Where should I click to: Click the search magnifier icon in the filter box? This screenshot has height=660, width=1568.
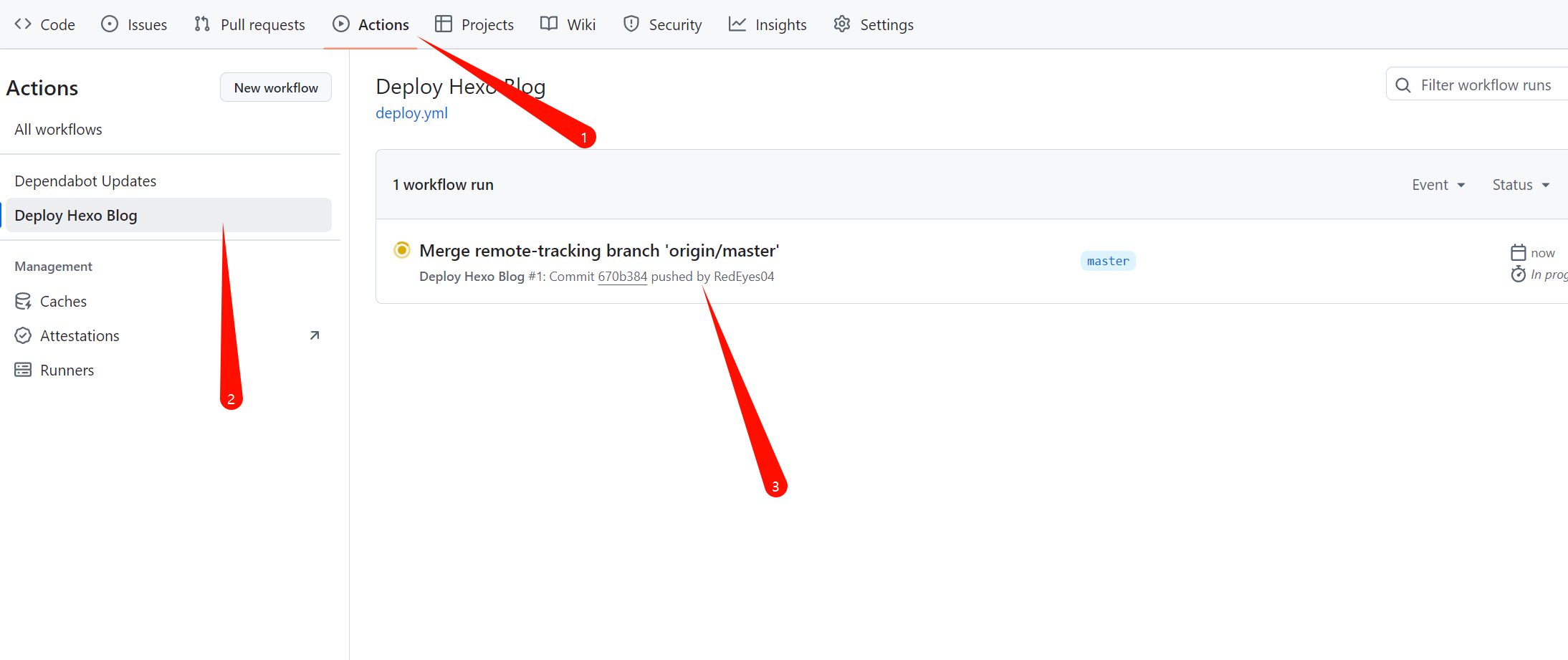[x=1403, y=85]
